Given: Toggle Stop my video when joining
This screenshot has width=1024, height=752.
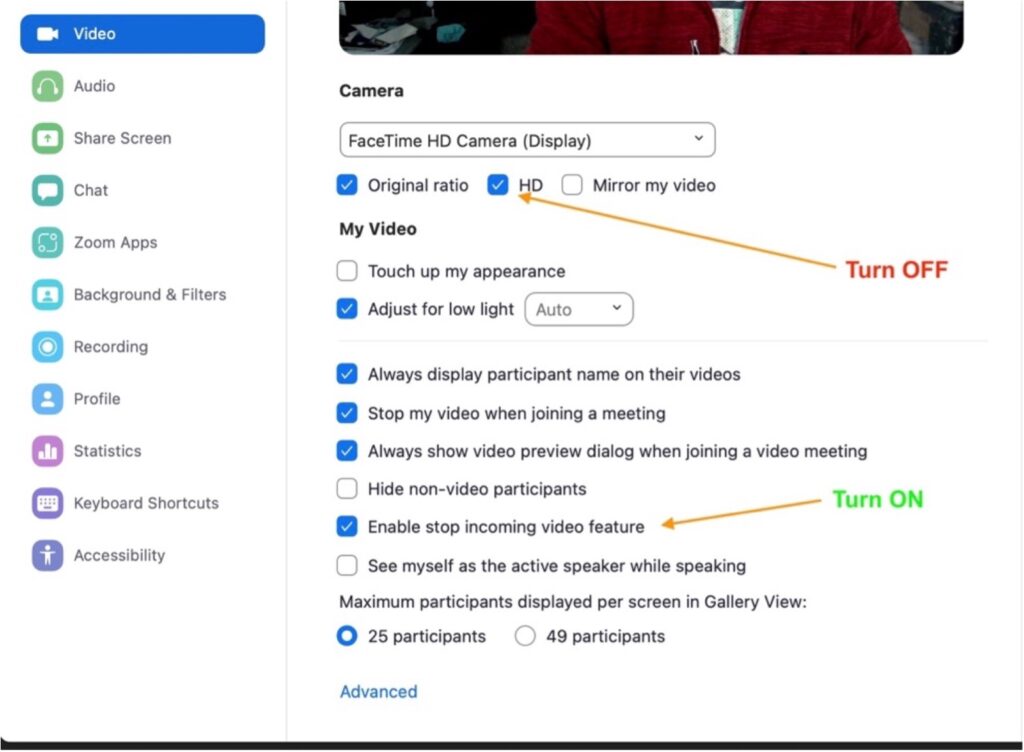Looking at the screenshot, I should (347, 413).
